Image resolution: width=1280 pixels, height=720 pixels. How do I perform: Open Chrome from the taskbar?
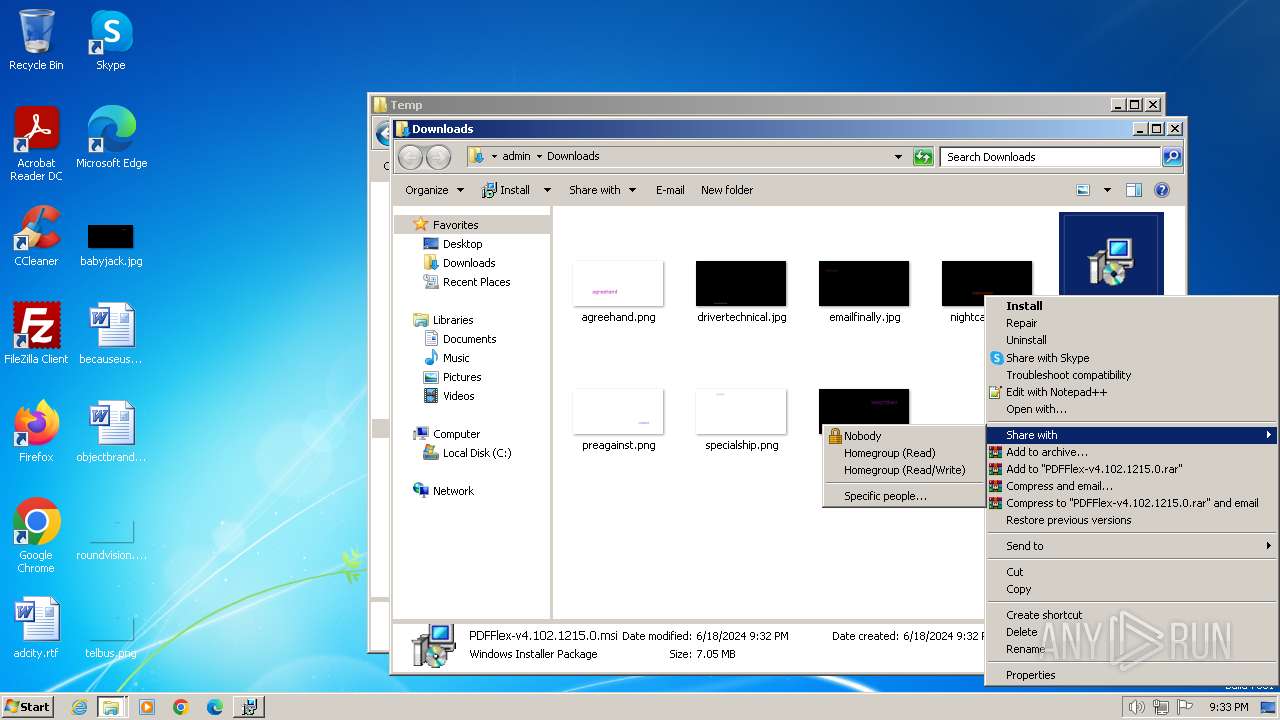point(181,707)
